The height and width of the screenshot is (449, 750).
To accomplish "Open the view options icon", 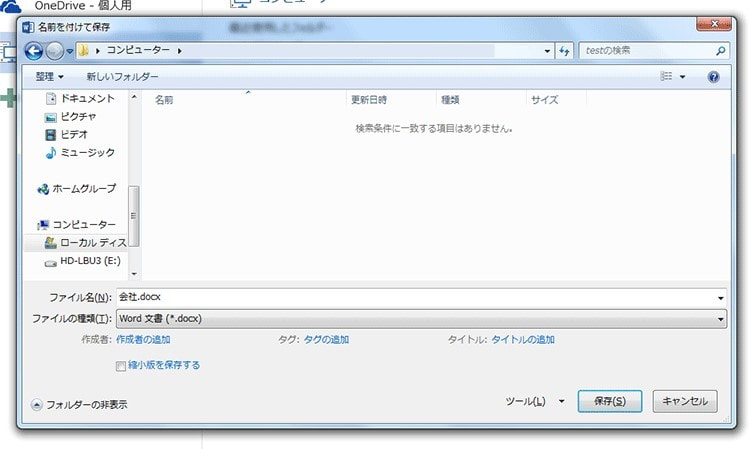I will [x=667, y=76].
